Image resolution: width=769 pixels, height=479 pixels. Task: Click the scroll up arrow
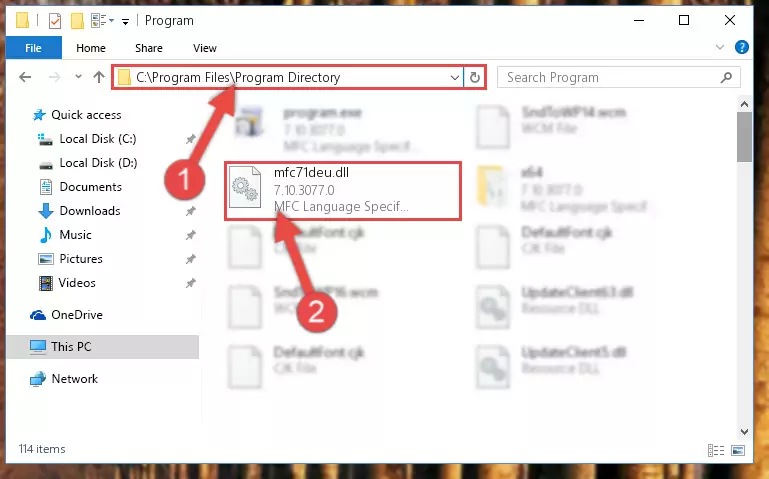pyautogui.click(x=744, y=104)
